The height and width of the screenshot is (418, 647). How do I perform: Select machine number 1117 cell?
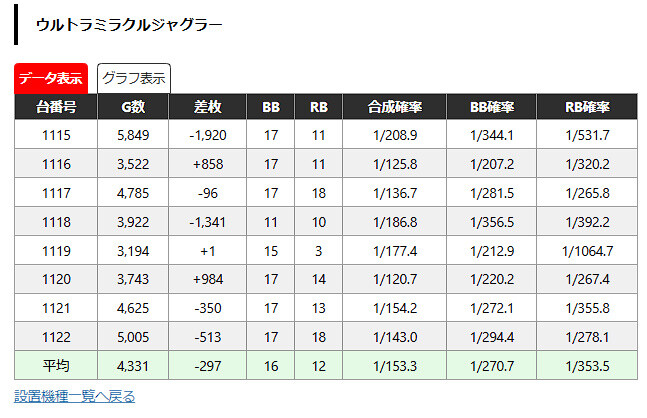[x=56, y=192]
